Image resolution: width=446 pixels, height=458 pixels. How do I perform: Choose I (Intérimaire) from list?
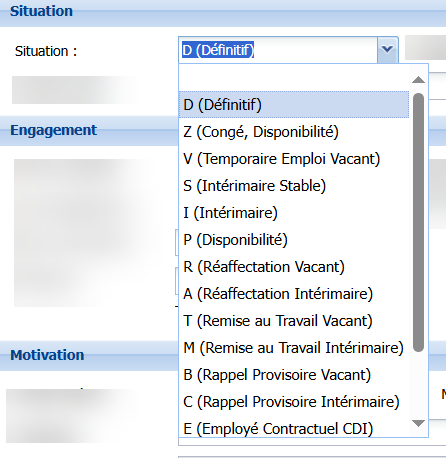tap(294, 213)
